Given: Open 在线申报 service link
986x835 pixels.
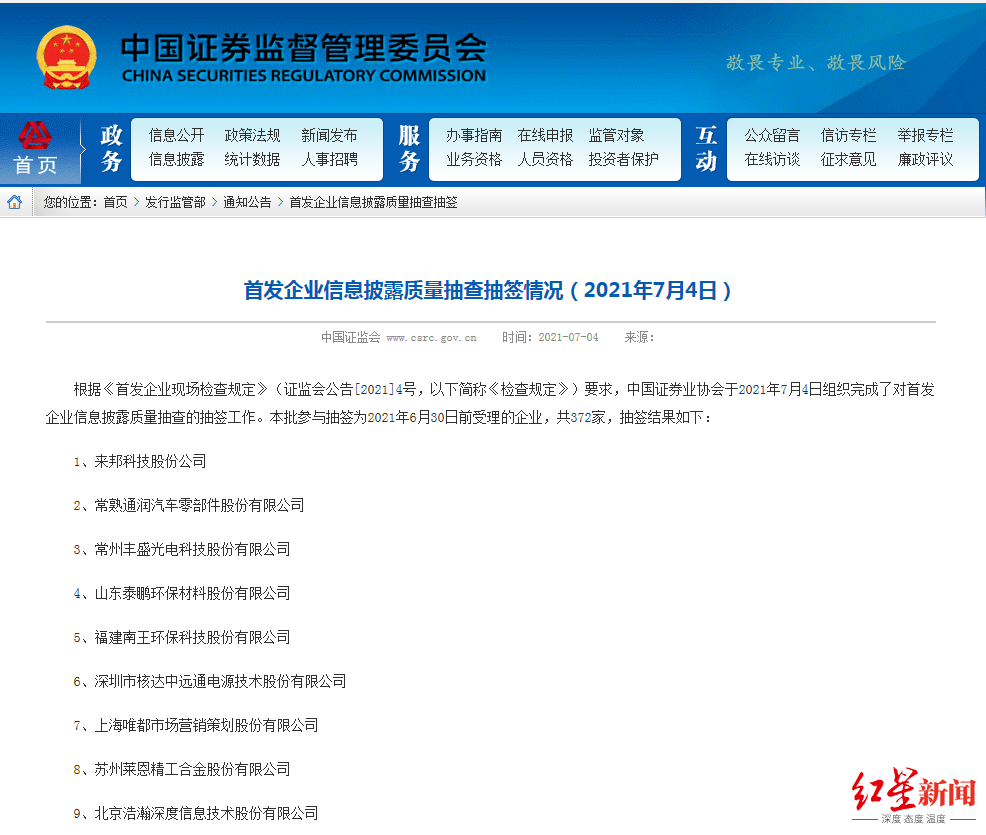Looking at the screenshot, I should tap(545, 135).
